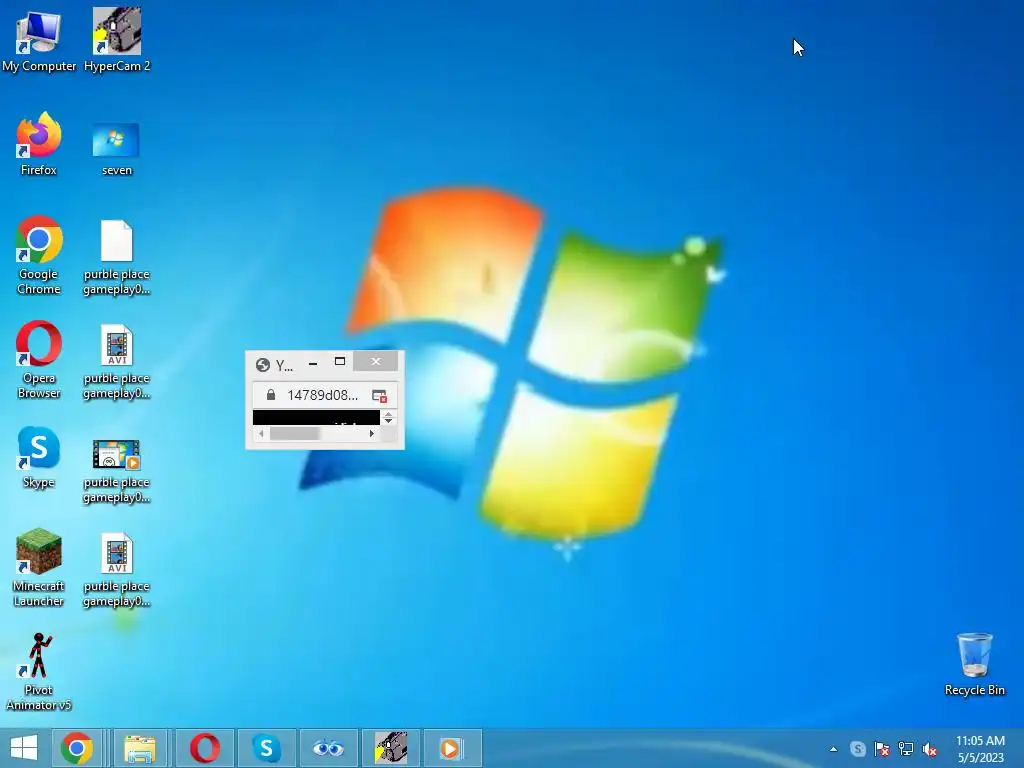Close the small popup window

(x=376, y=361)
